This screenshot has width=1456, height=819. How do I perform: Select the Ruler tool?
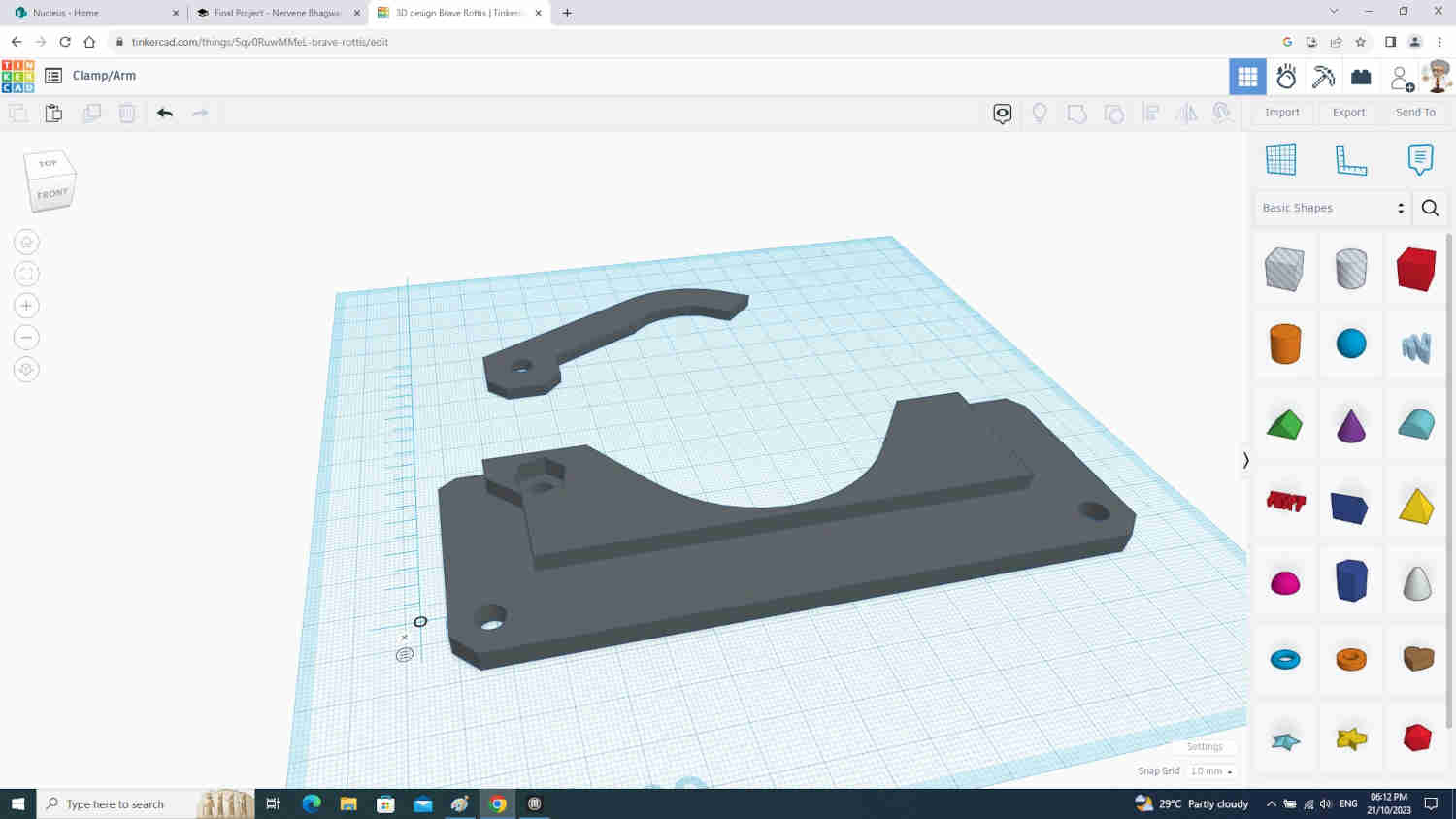click(x=1350, y=159)
